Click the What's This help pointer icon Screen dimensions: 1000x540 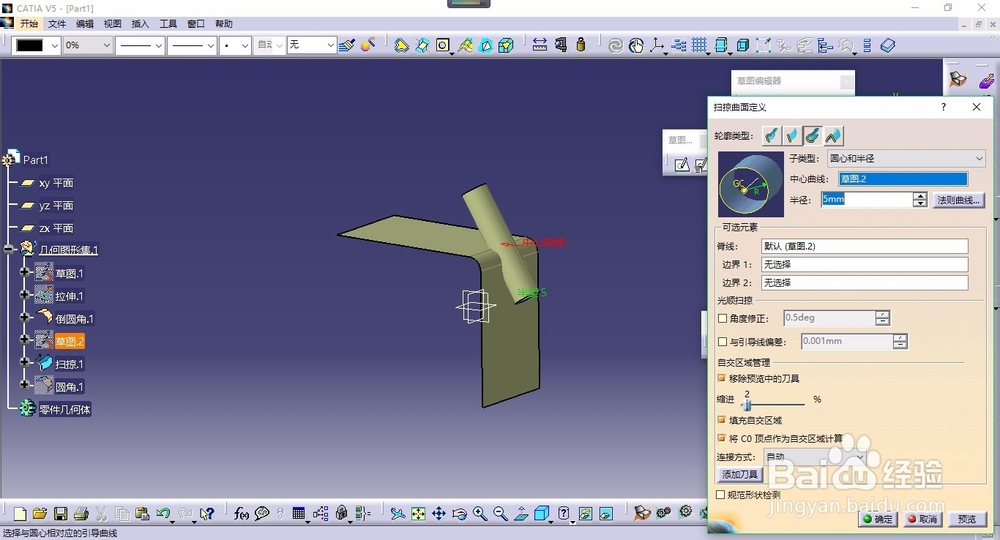[x=206, y=513]
